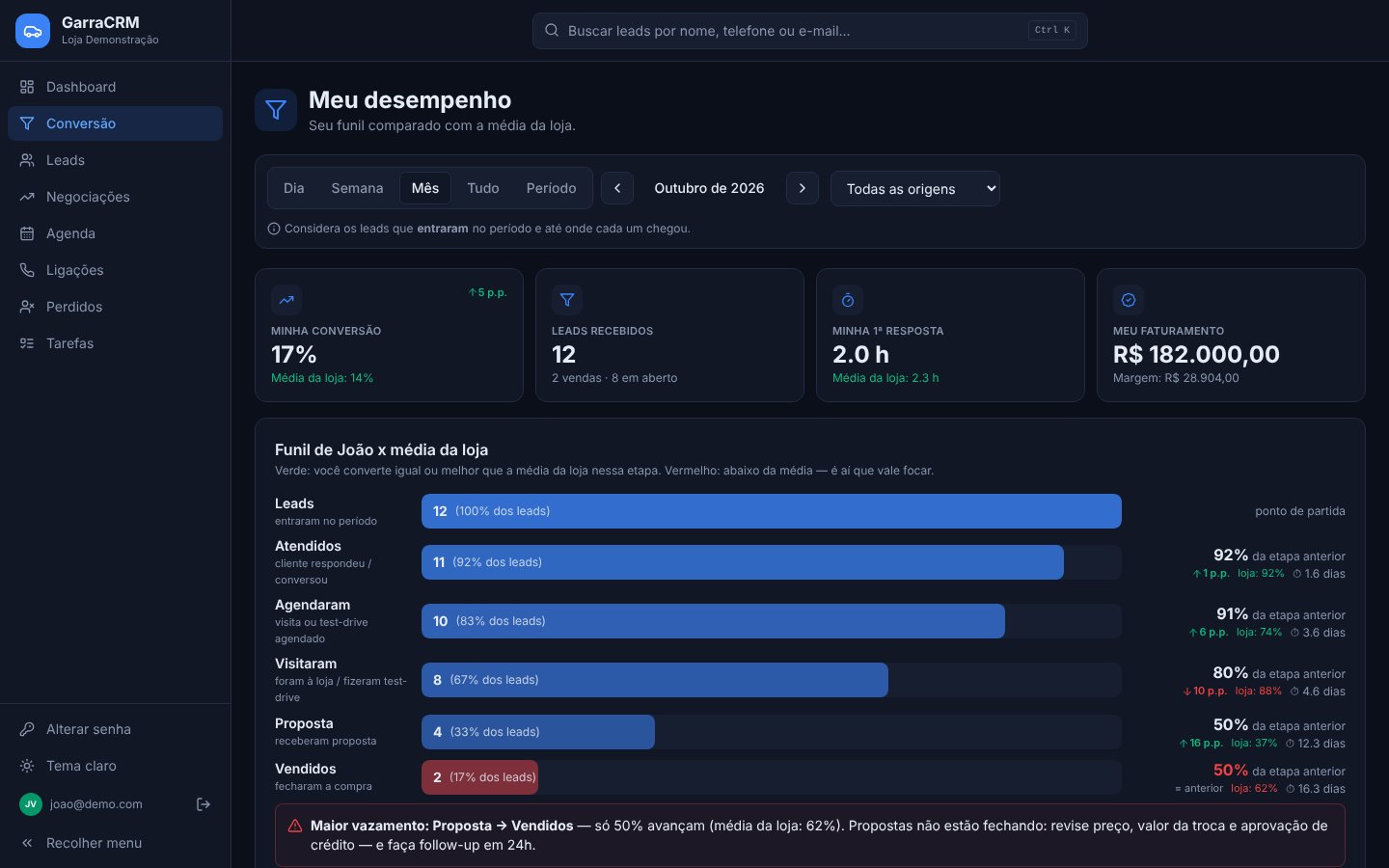Open the Agenda calendar icon

tap(27, 233)
